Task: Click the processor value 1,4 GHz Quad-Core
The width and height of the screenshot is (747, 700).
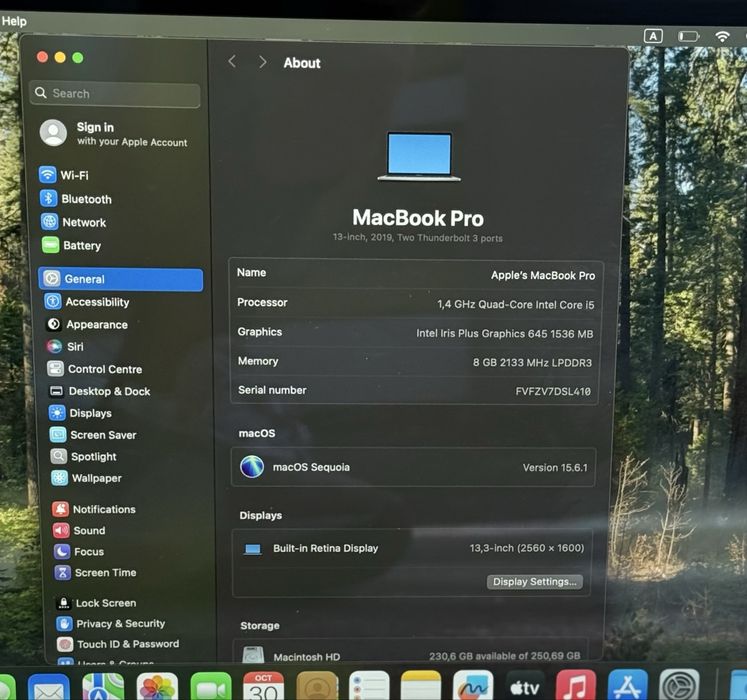Action: tap(516, 304)
